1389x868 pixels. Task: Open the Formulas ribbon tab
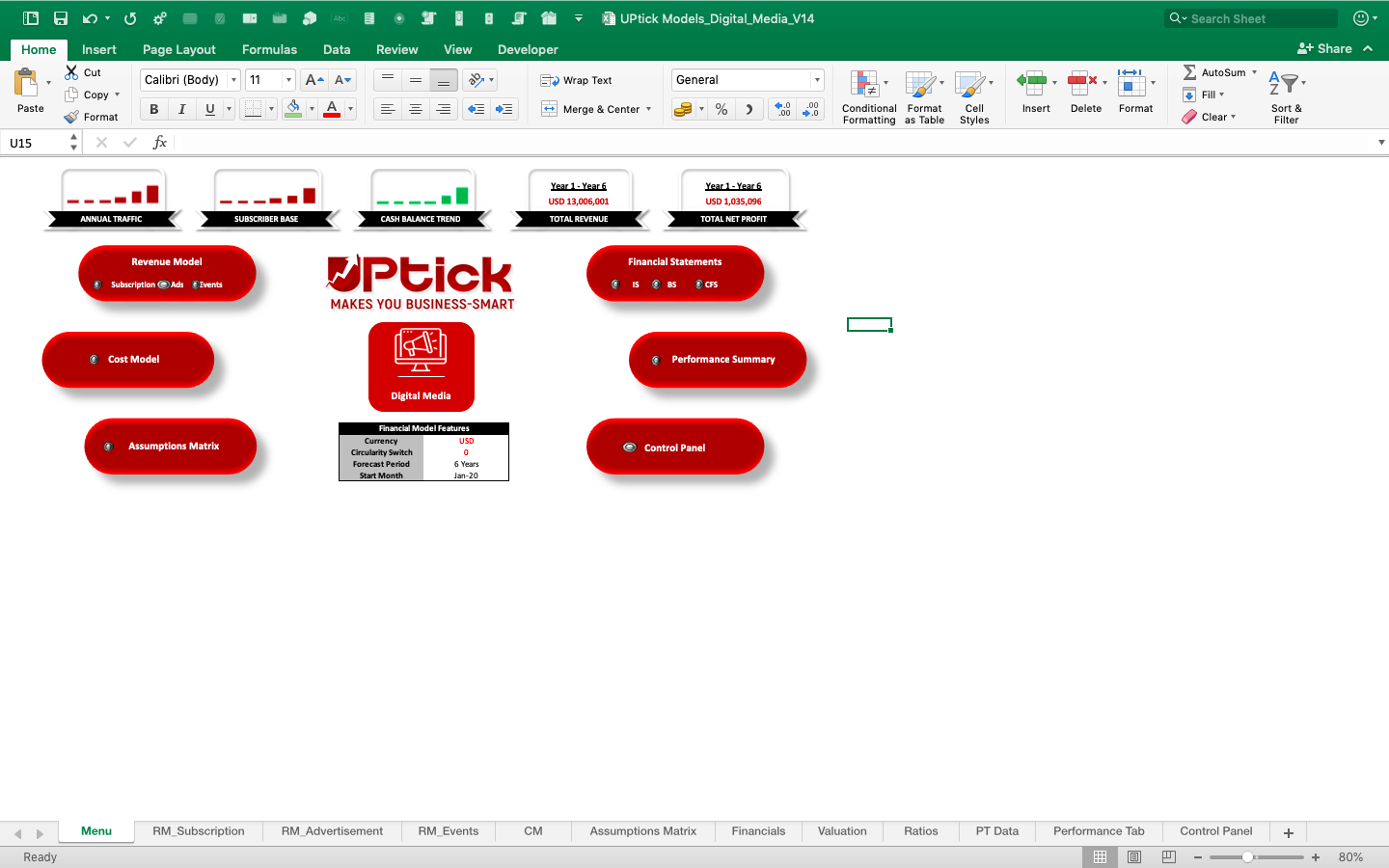pos(269,49)
